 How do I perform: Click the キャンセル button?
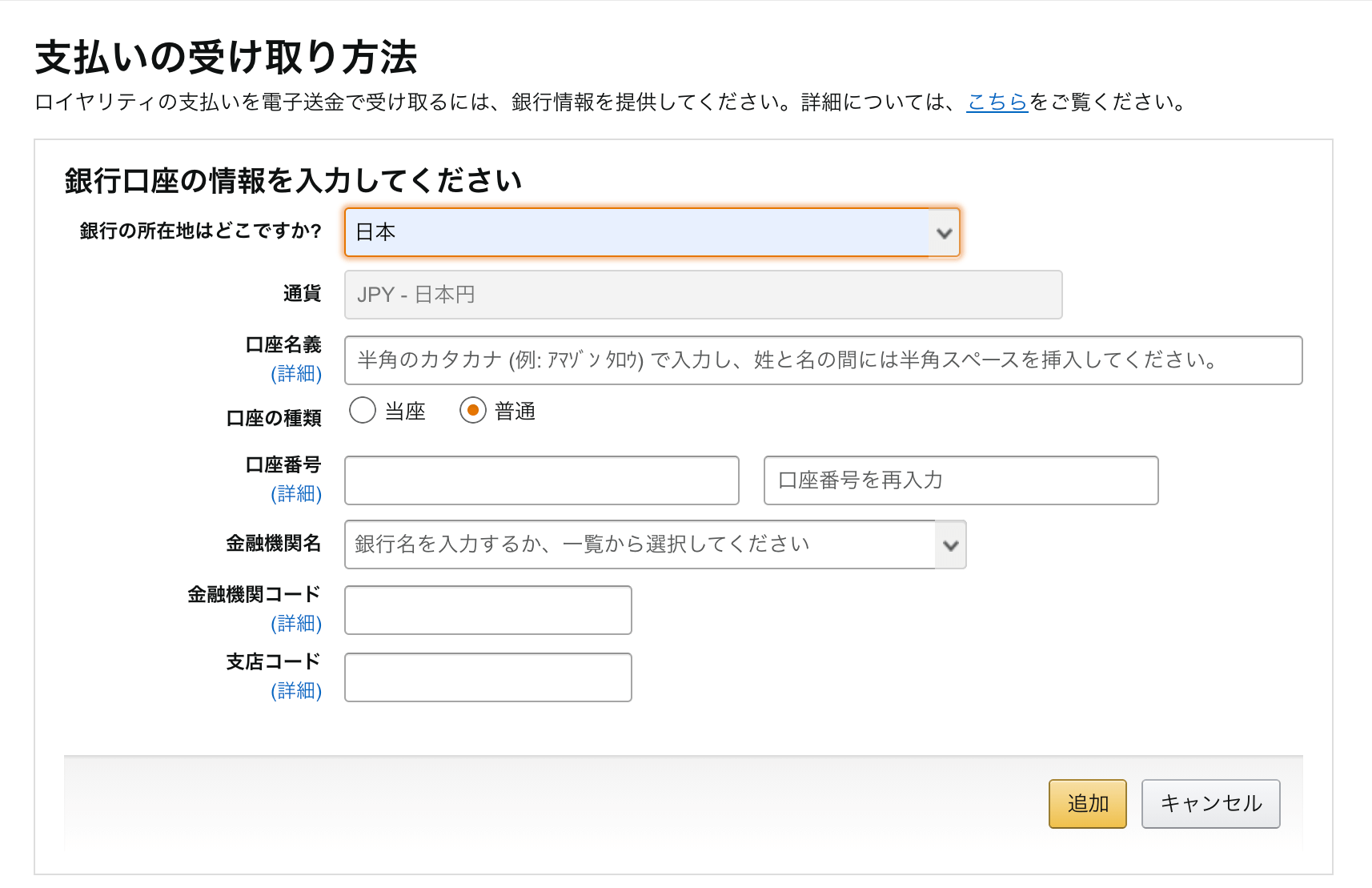tap(1210, 803)
